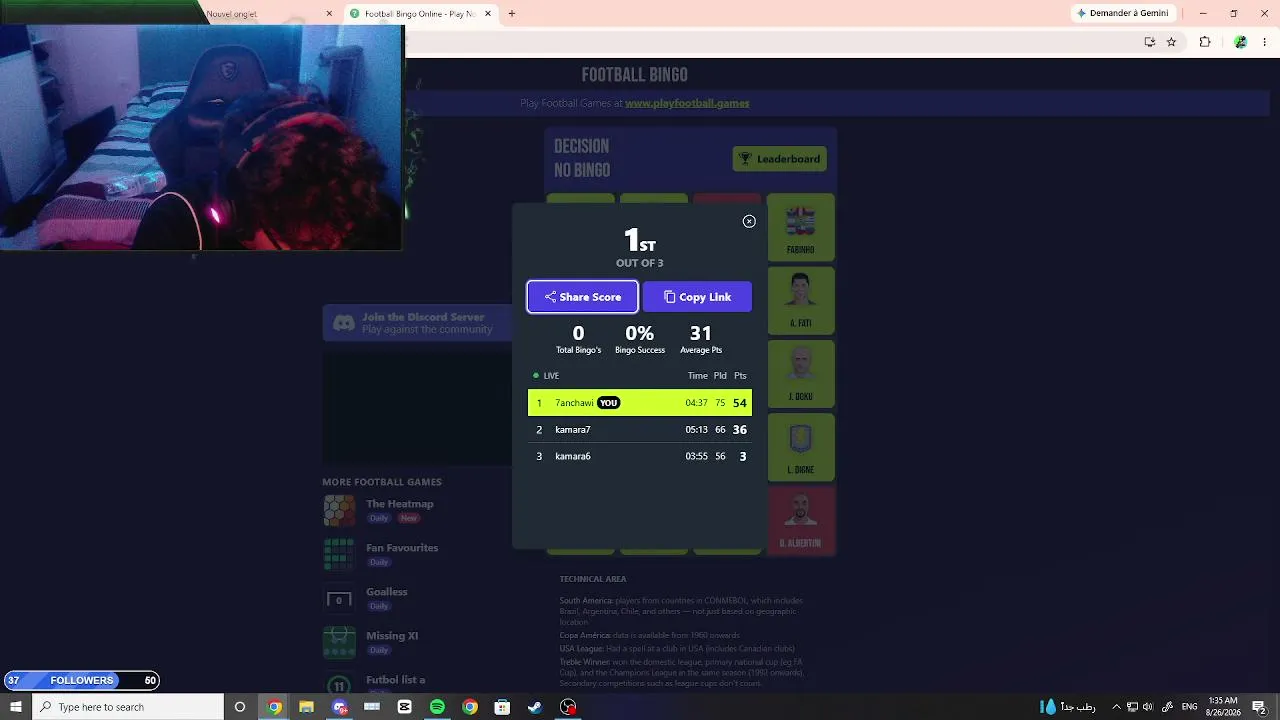
Task: Click the Copy Link button
Action: tap(697, 297)
